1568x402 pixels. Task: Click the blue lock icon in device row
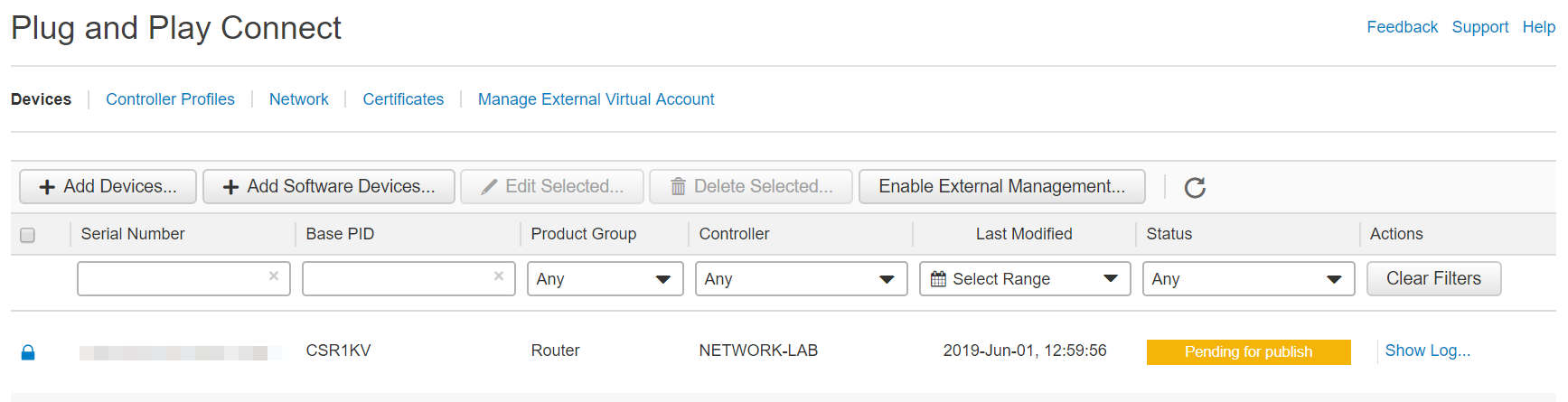pyautogui.click(x=28, y=352)
